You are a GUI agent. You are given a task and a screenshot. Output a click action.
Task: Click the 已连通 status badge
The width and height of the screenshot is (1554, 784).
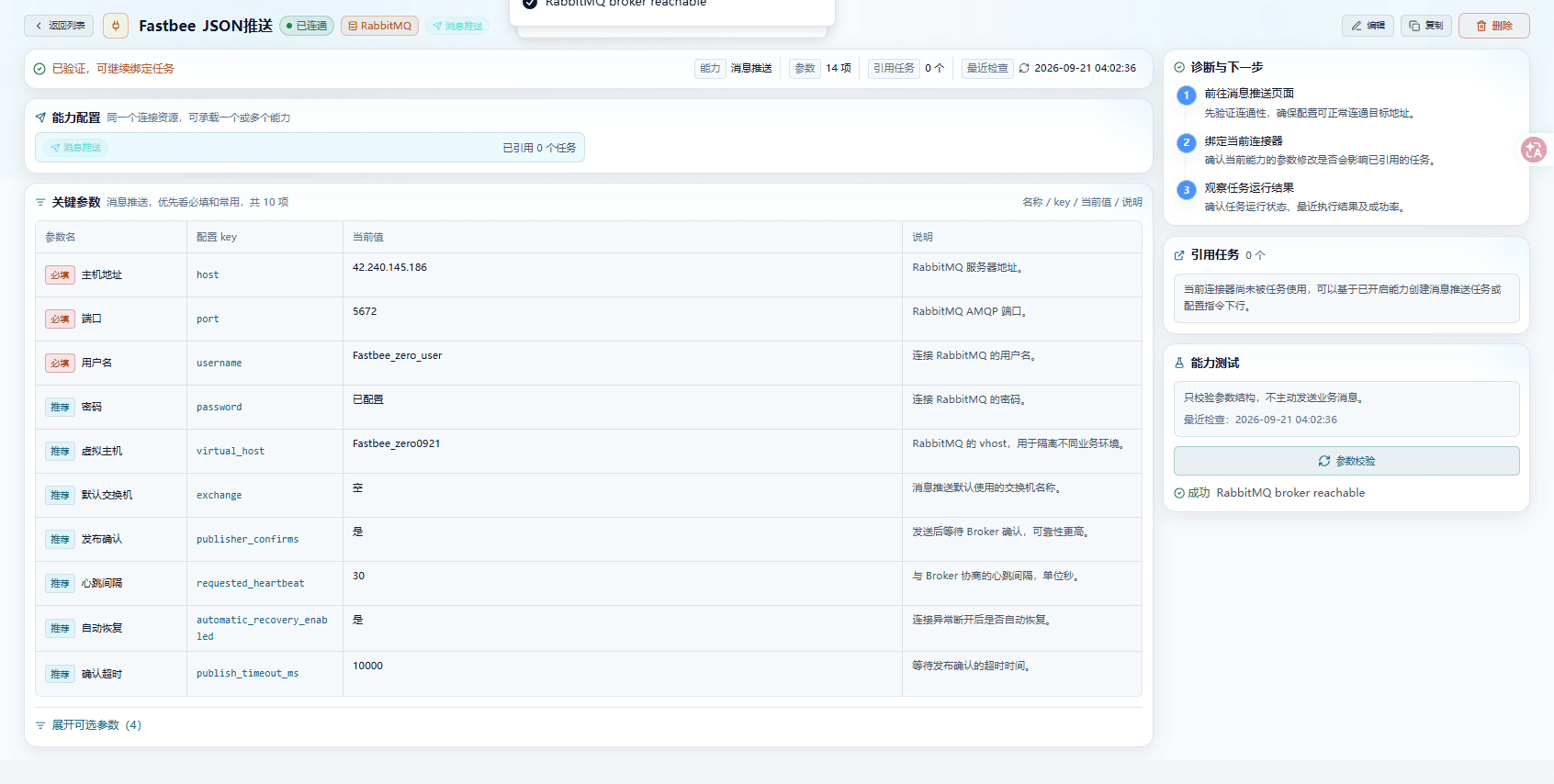coord(307,26)
